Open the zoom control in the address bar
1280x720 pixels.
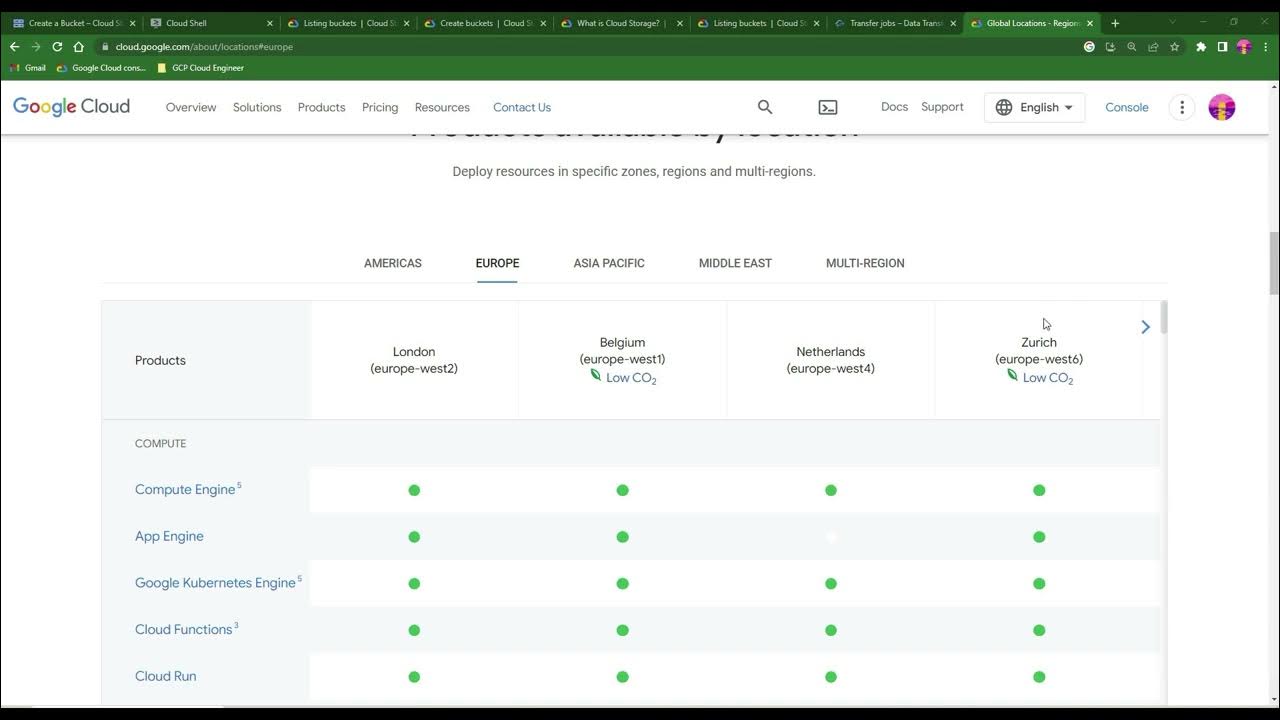pos(1132,46)
